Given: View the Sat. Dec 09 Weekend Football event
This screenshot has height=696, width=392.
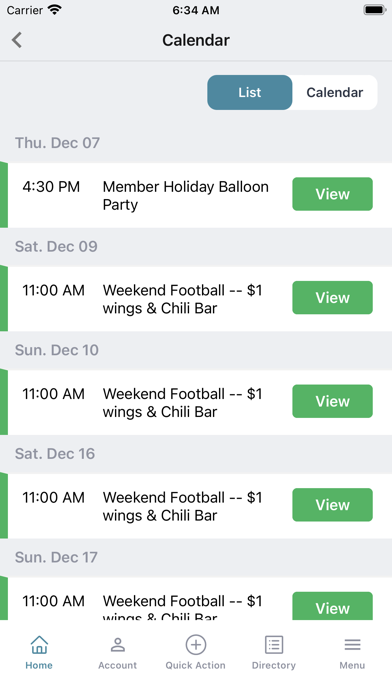Looking at the screenshot, I should pos(333,297).
